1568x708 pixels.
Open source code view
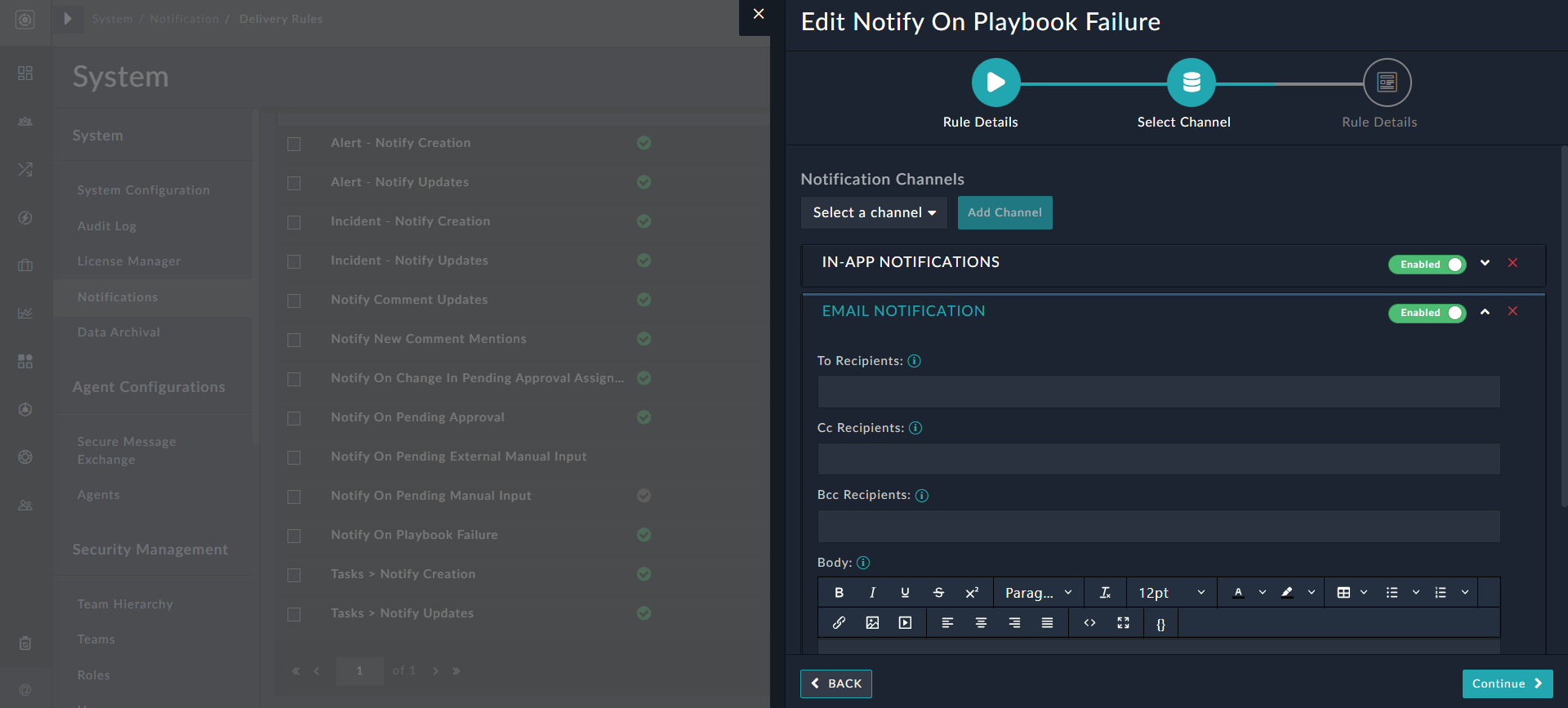point(1089,623)
